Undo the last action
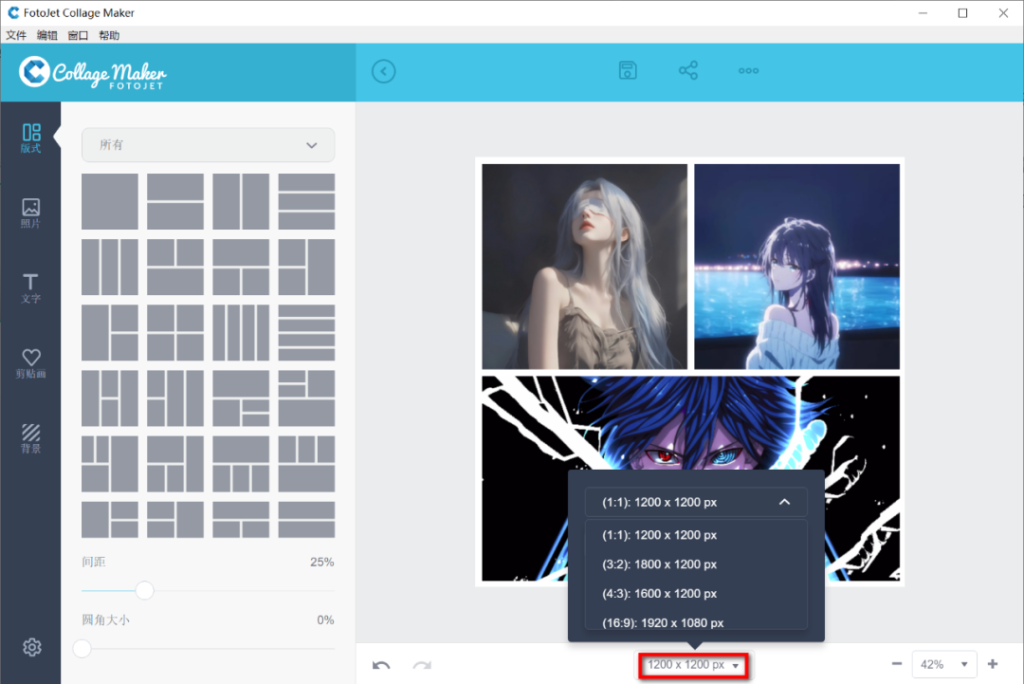The width and height of the screenshot is (1024, 684). coord(381,665)
